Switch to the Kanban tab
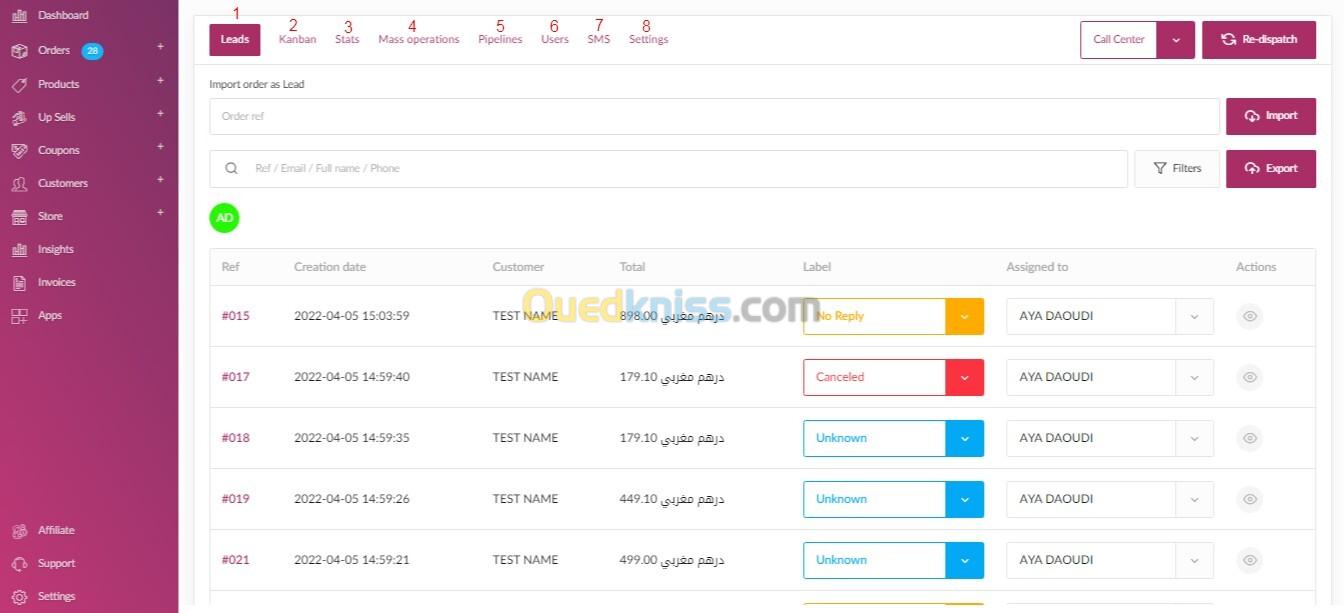Screen dimensions: 1344x613 point(297,40)
